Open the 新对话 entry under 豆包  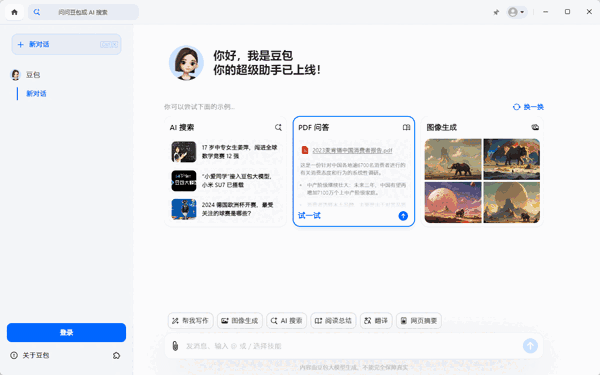36,93
